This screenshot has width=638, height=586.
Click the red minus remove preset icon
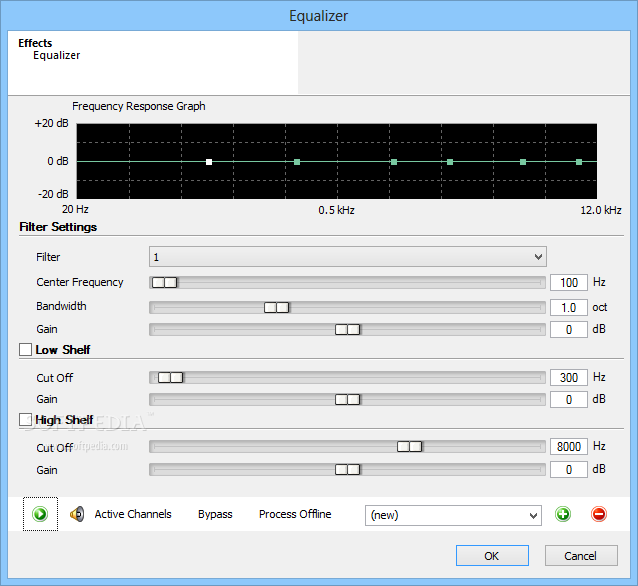pyautogui.click(x=599, y=514)
